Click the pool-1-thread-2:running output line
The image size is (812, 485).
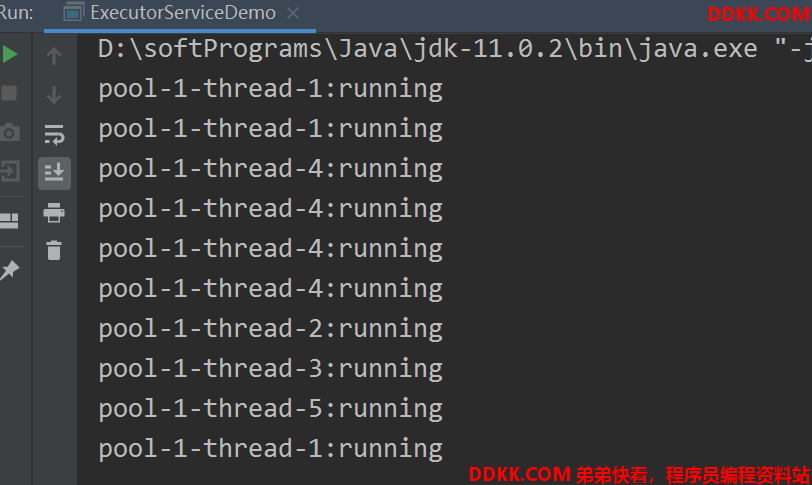point(270,329)
